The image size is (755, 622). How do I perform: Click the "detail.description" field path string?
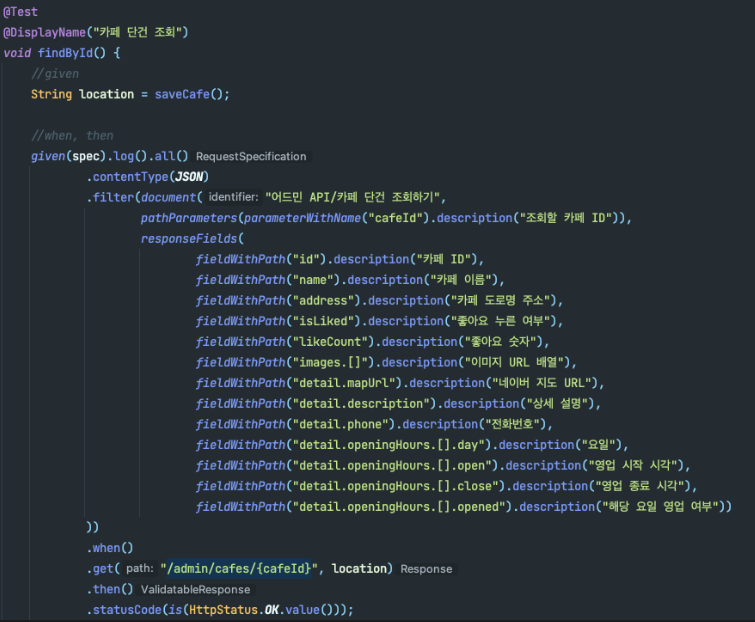[364, 404]
